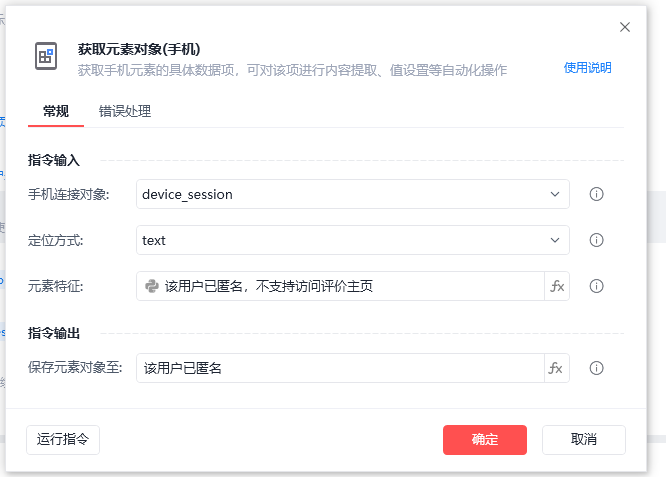This screenshot has height=477, width=666.
Task: Switch to the 常规 tab
Action: click(56, 111)
